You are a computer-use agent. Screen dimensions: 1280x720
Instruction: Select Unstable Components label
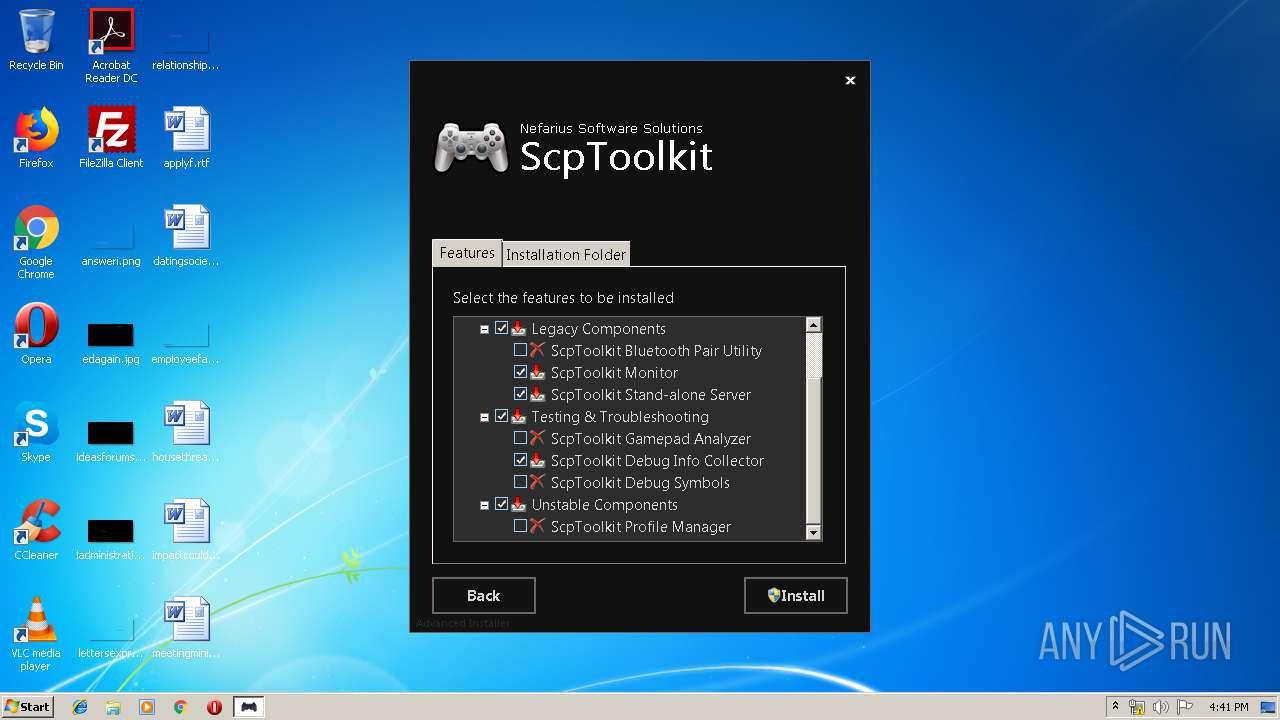pos(605,504)
